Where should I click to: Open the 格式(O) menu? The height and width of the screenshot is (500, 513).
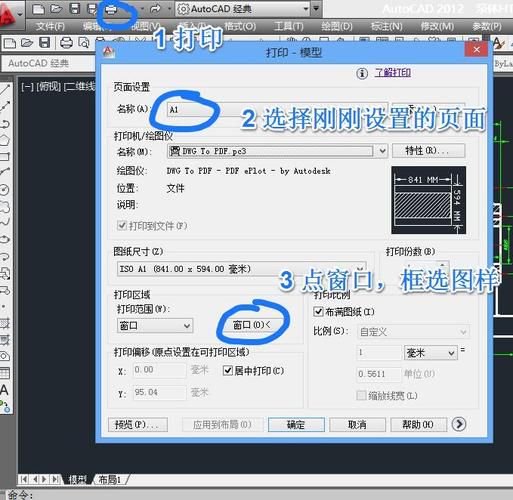(x=240, y=26)
